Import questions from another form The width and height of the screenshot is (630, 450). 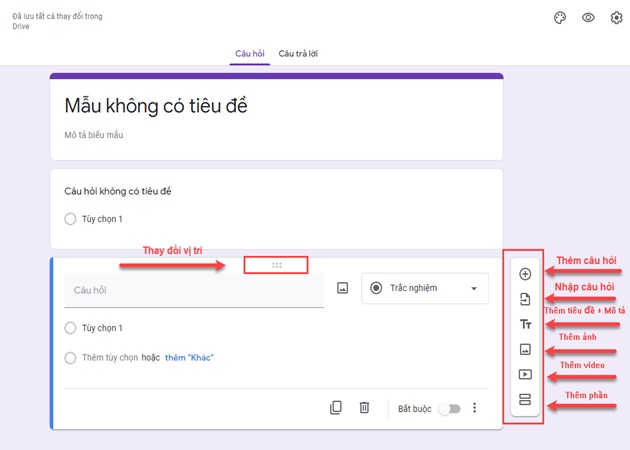[525, 299]
